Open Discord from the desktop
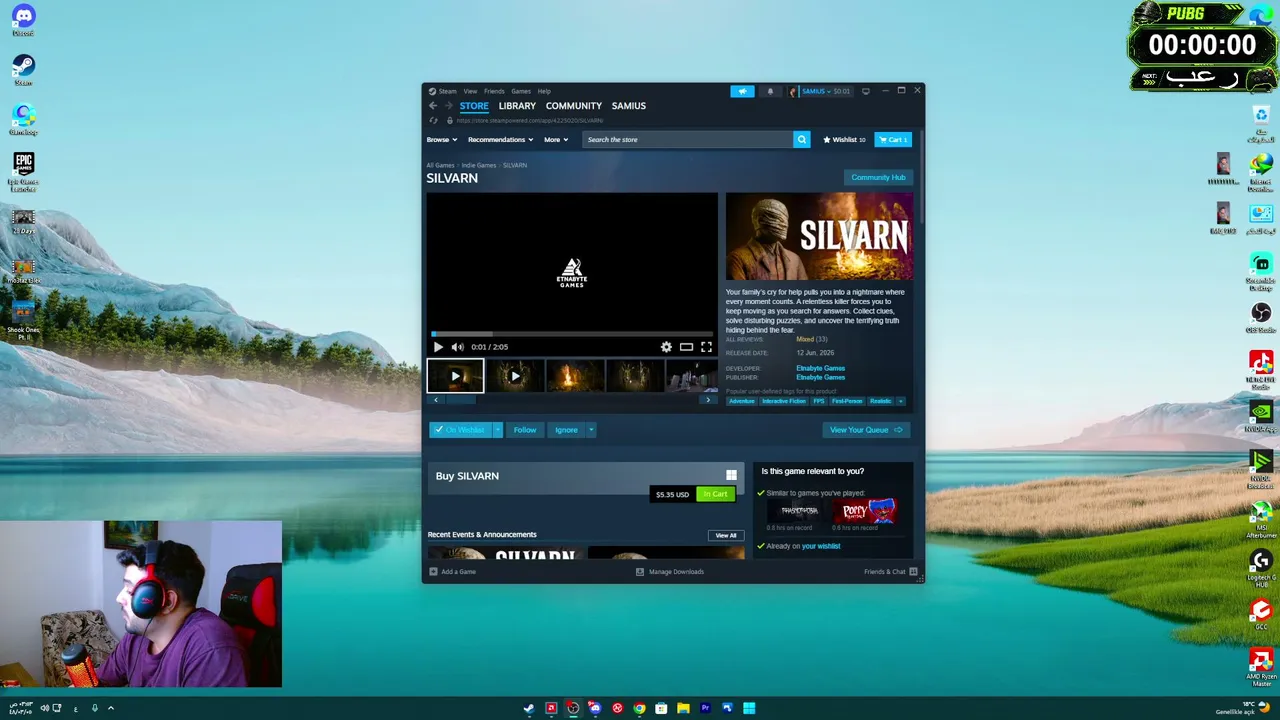This screenshot has height=720, width=1280. point(23,20)
